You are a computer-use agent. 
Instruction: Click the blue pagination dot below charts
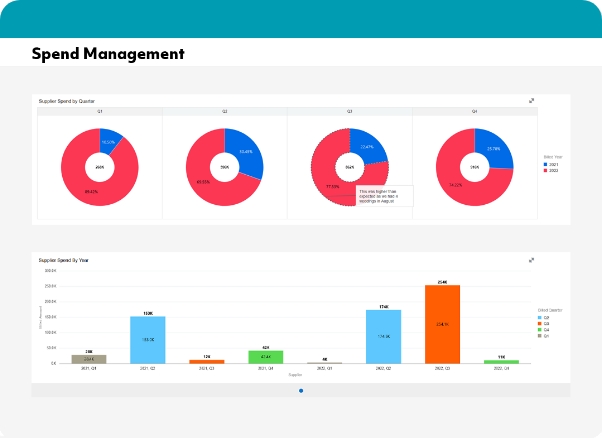pyautogui.click(x=301, y=391)
